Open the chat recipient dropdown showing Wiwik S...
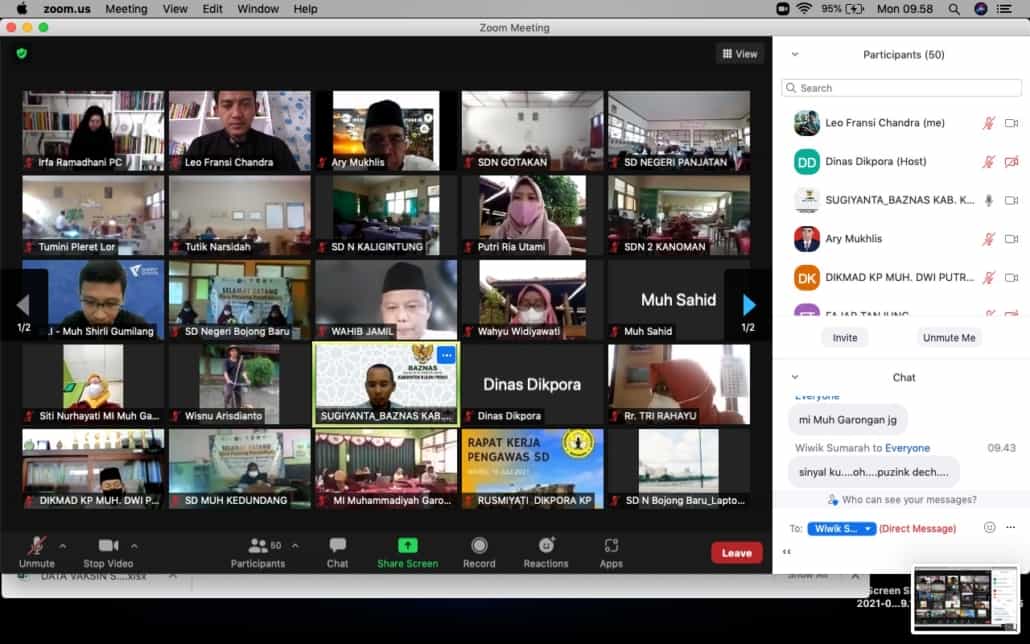This screenshot has height=644, width=1030. coord(841,528)
